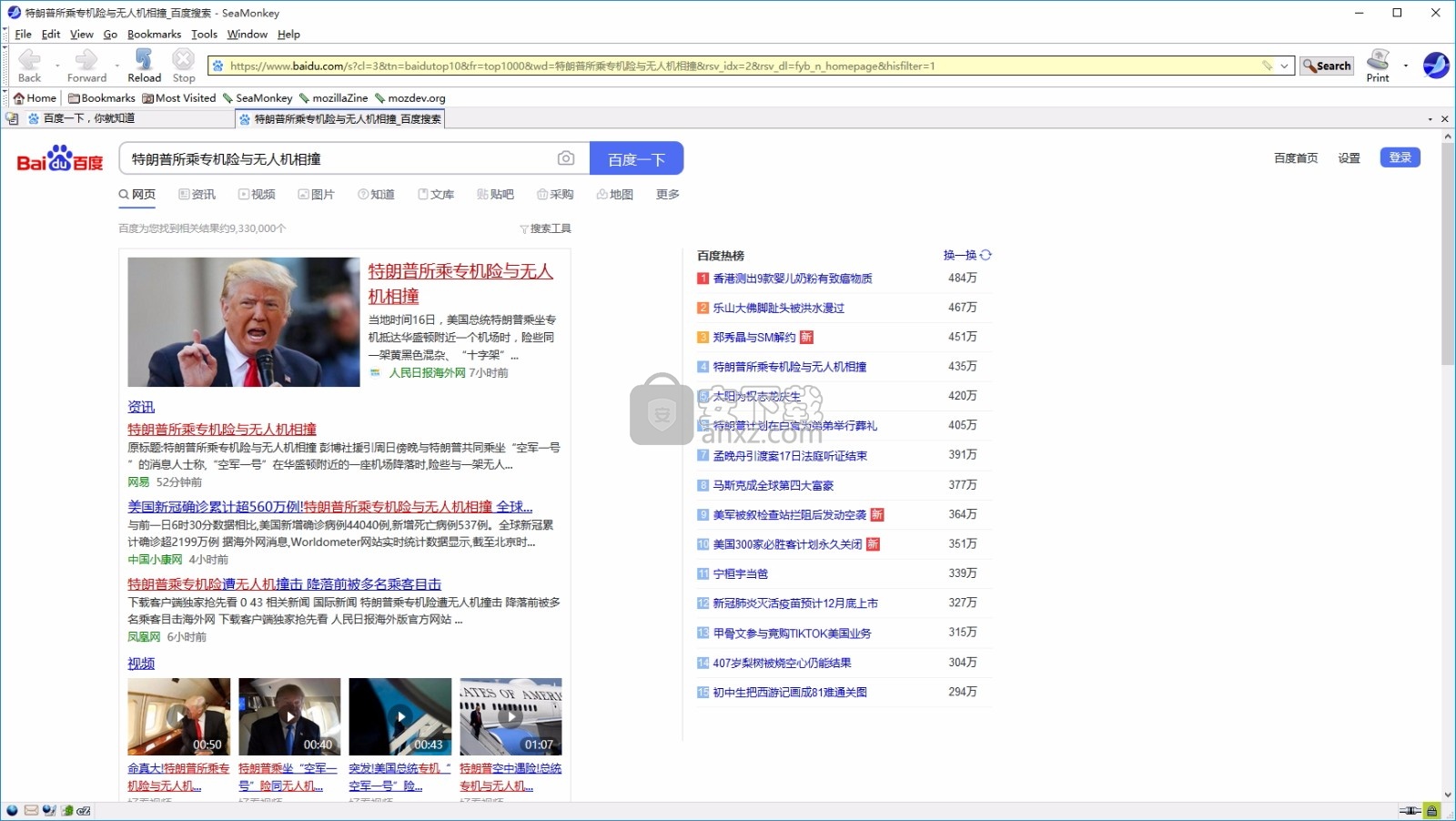
Task: Click the 百度一下 search button
Action: coord(636,158)
